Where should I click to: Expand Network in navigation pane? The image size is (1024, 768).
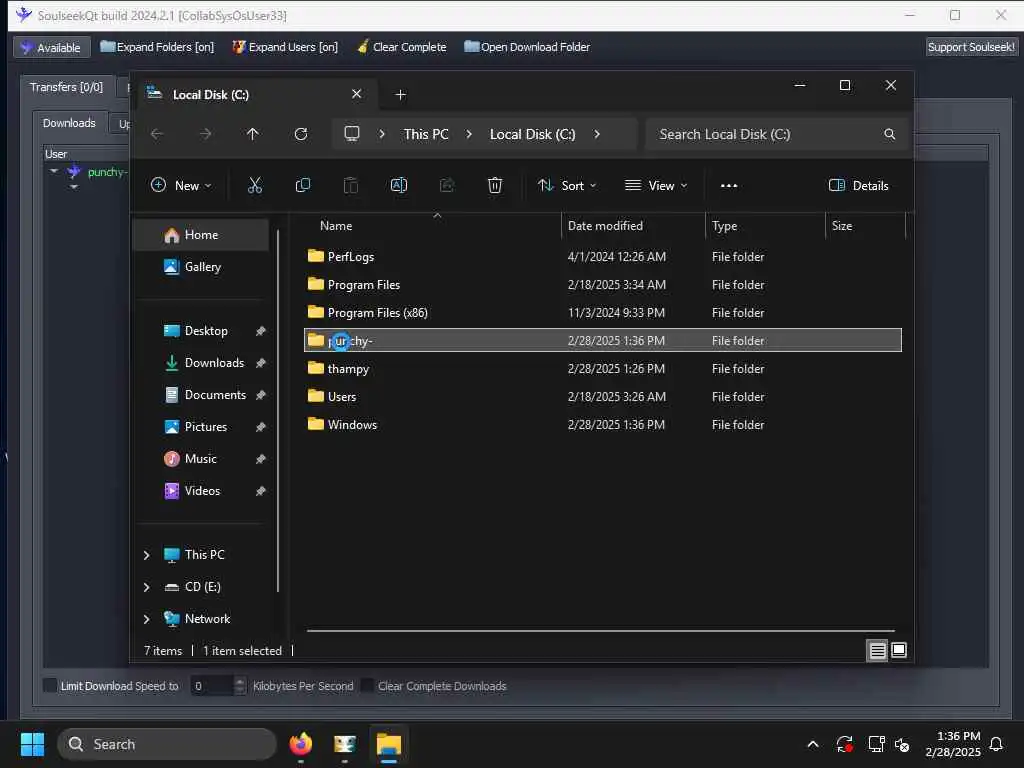(x=146, y=619)
